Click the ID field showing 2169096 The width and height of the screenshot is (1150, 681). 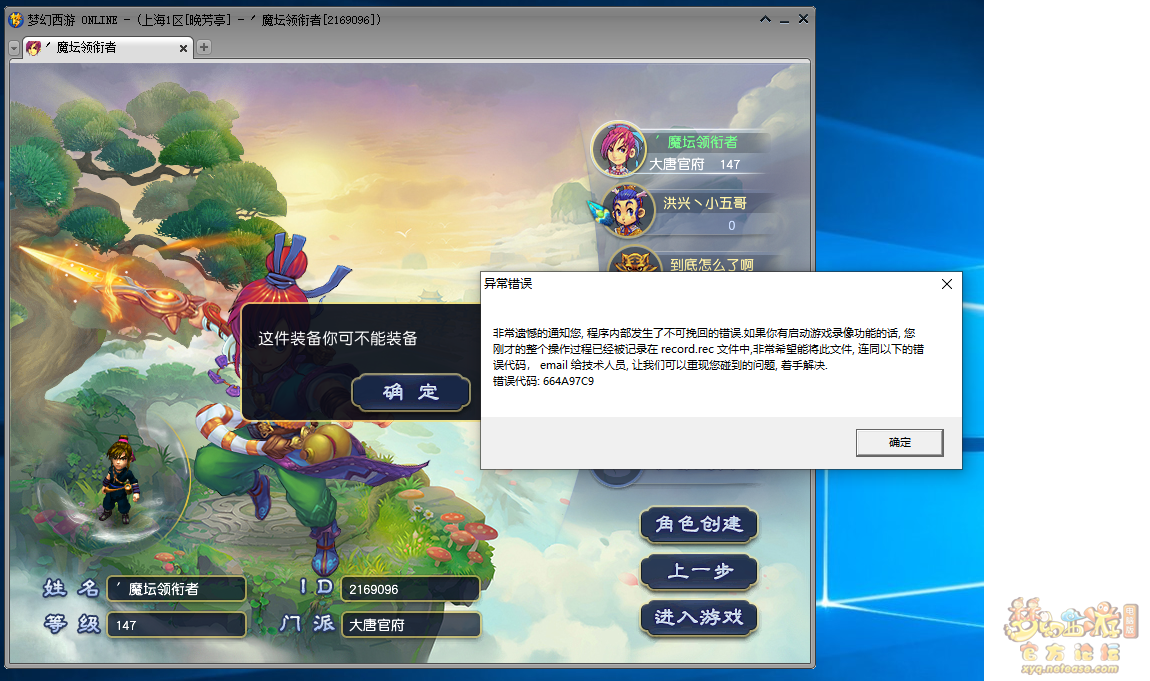pyautogui.click(x=411, y=589)
